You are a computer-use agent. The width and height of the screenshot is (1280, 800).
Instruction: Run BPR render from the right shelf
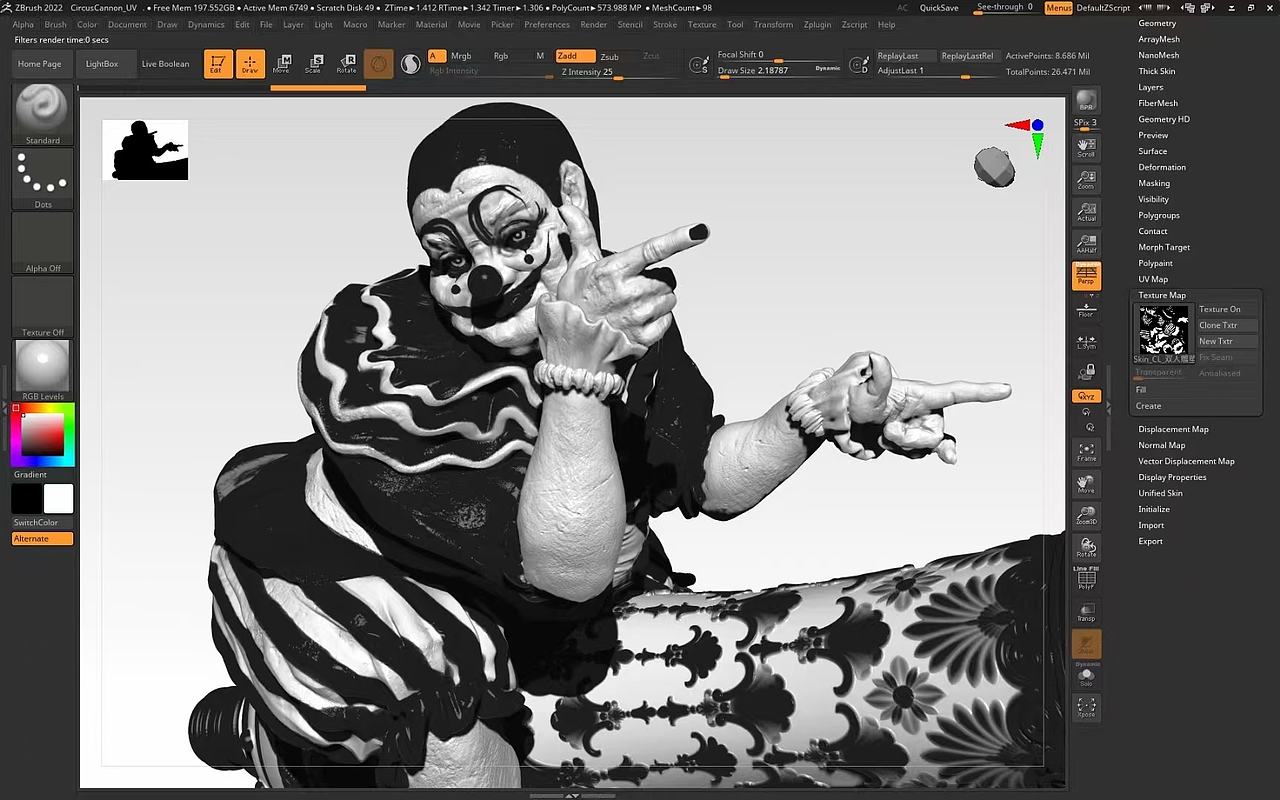[x=1086, y=101]
